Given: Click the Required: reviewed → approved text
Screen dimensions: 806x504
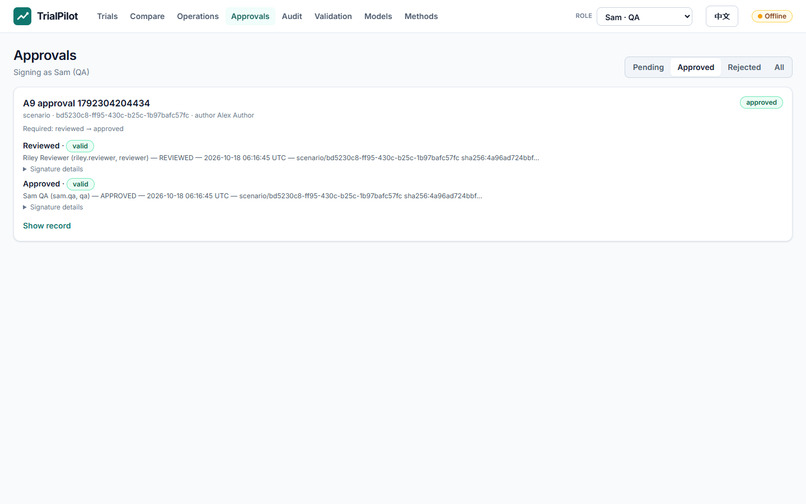Looking at the screenshot, I should (73, 129).
